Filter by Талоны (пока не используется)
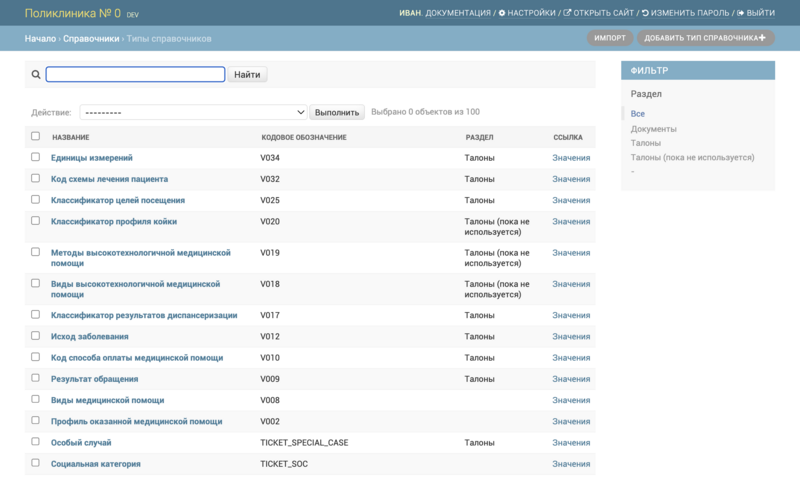This screenshot has height=480, width=800. (x=692, y=158)
